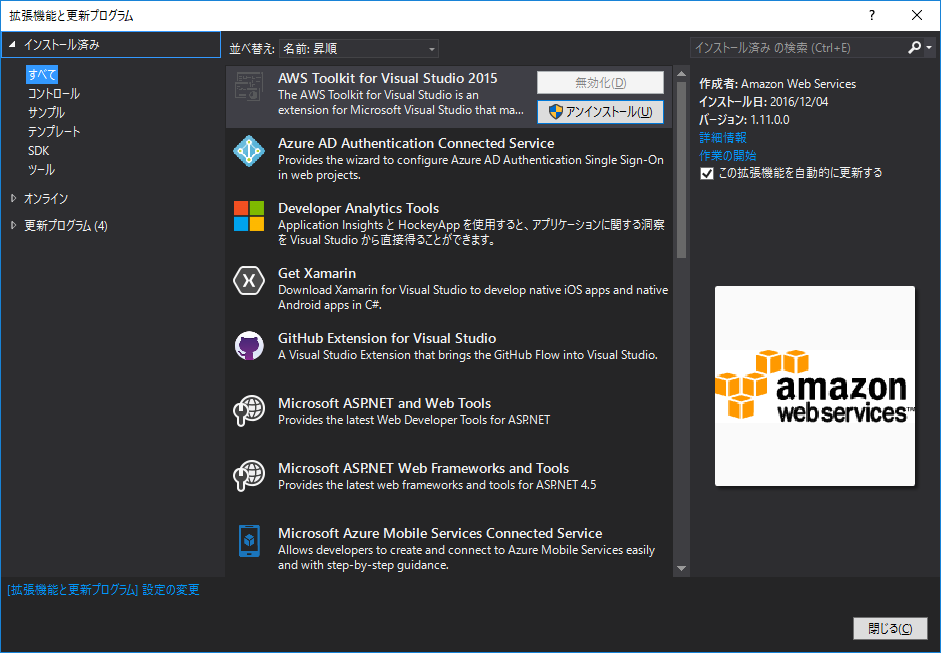Select Azure AD Authentication Connected Service title
941x653 pixels.
coord(416,143)
